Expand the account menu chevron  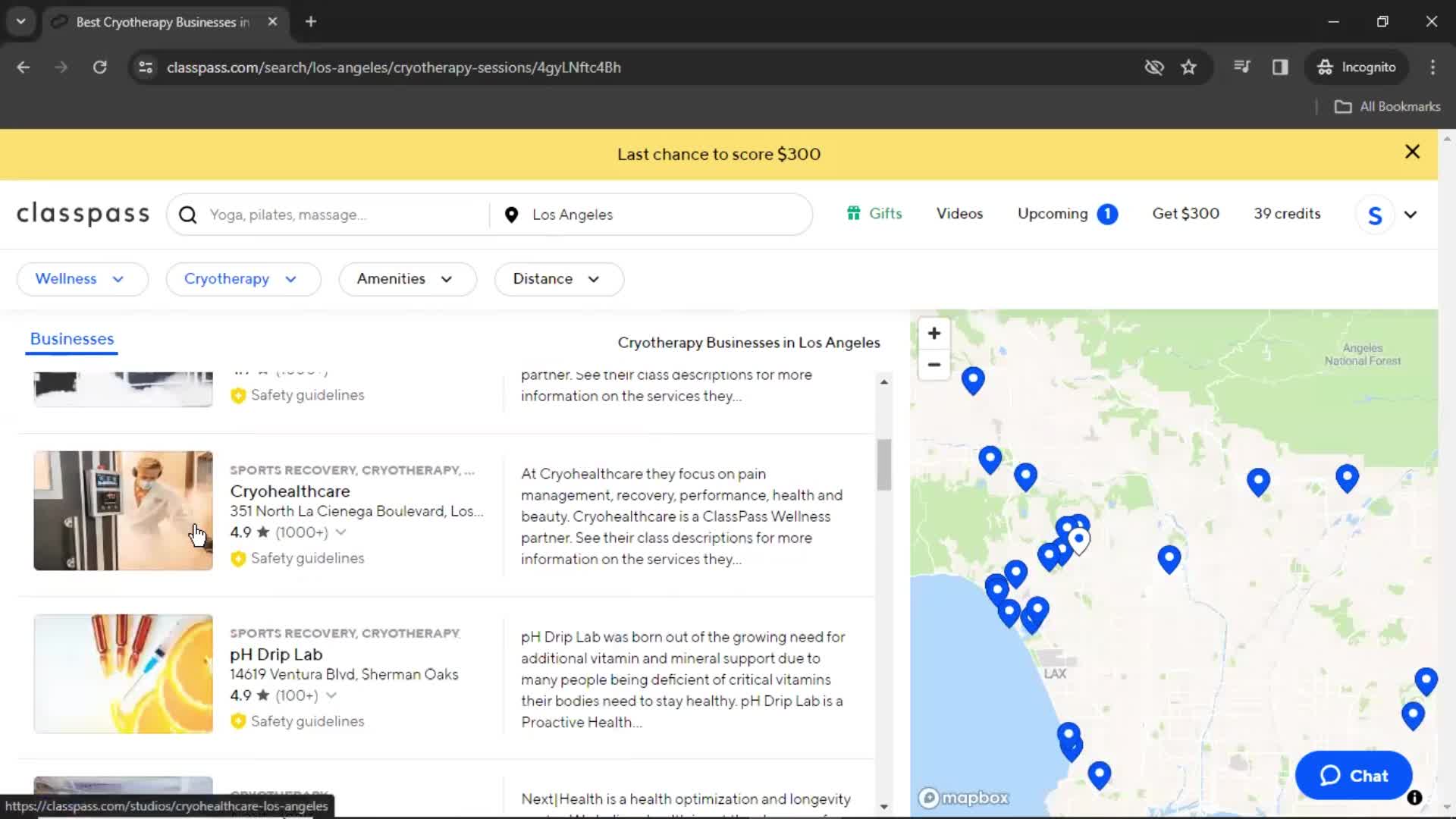1410,215
